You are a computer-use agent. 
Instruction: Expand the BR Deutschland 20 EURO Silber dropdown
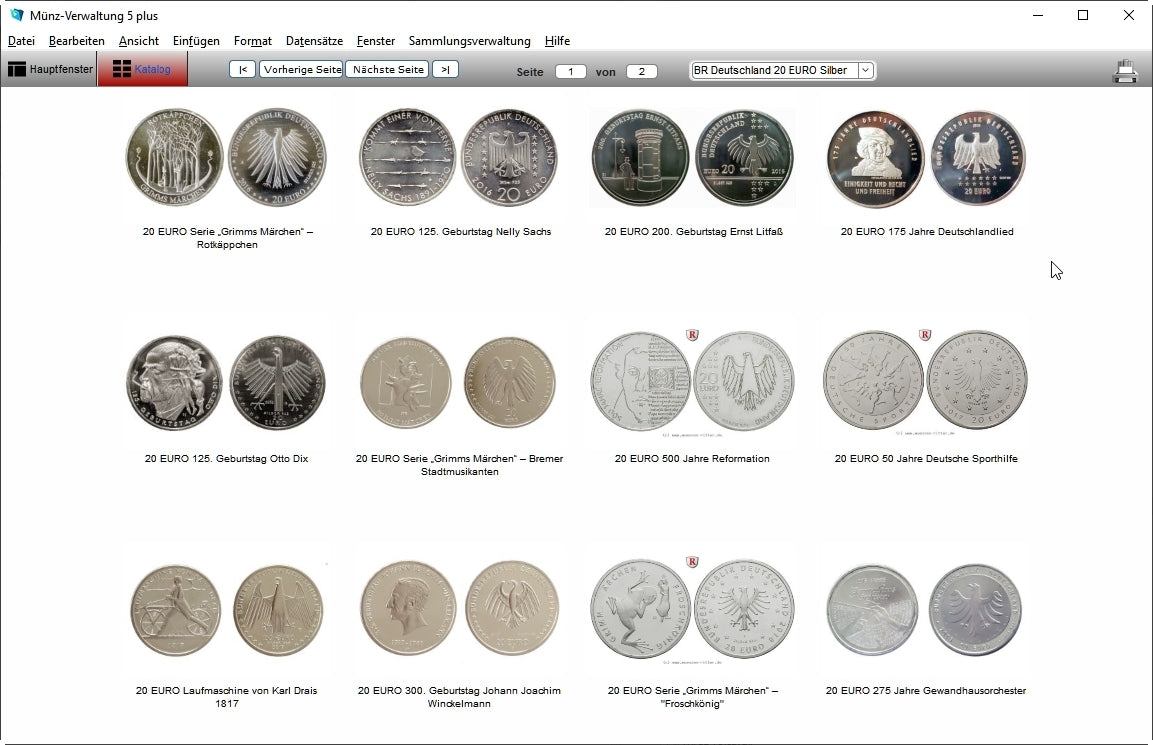tap(865, 70)
